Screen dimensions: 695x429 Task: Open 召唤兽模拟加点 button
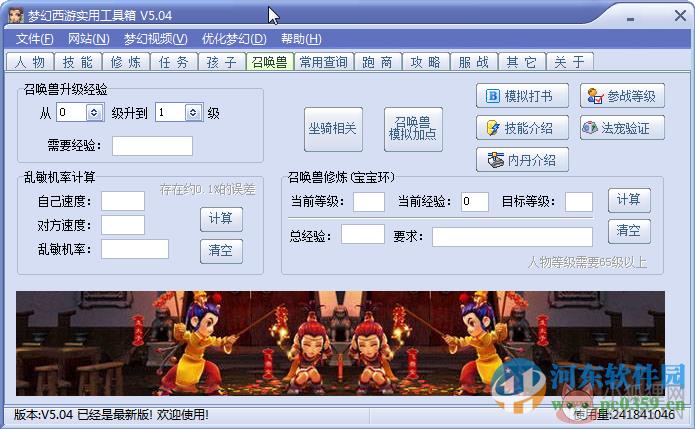(413, 129)
